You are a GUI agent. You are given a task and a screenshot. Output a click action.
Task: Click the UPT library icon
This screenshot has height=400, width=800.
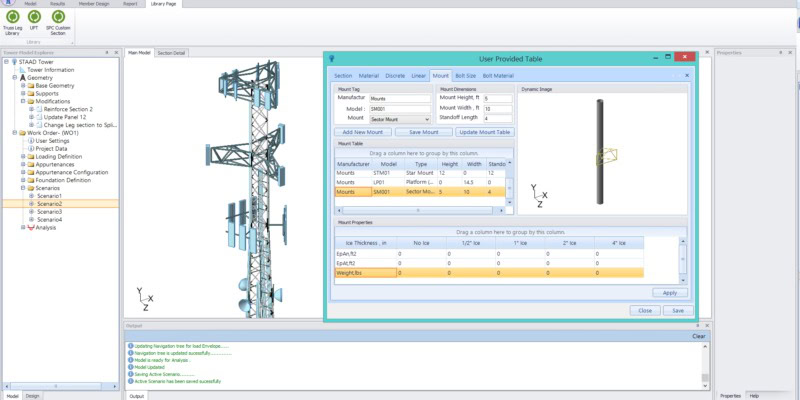tap(35, 17)
